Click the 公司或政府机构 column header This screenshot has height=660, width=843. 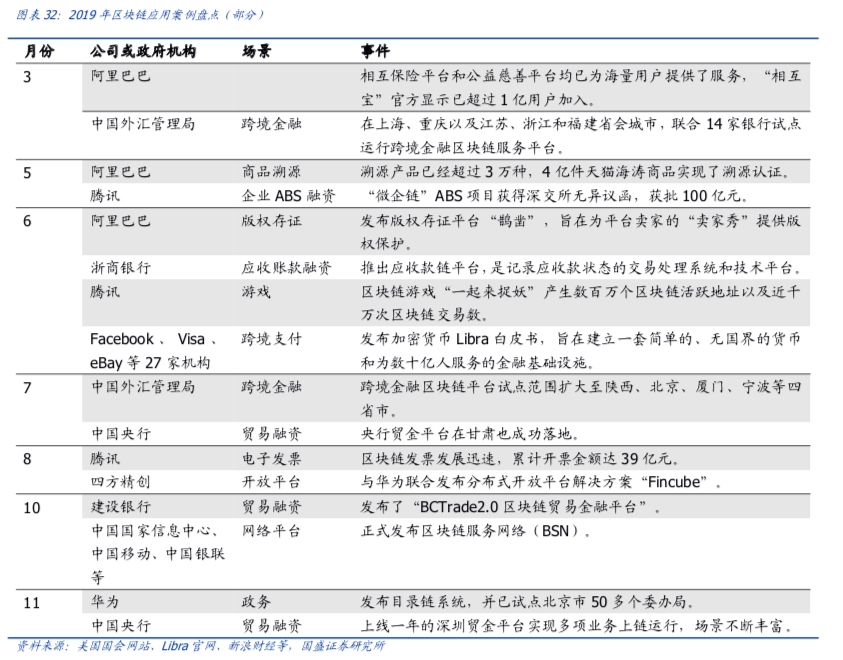(x=143, y=51)
